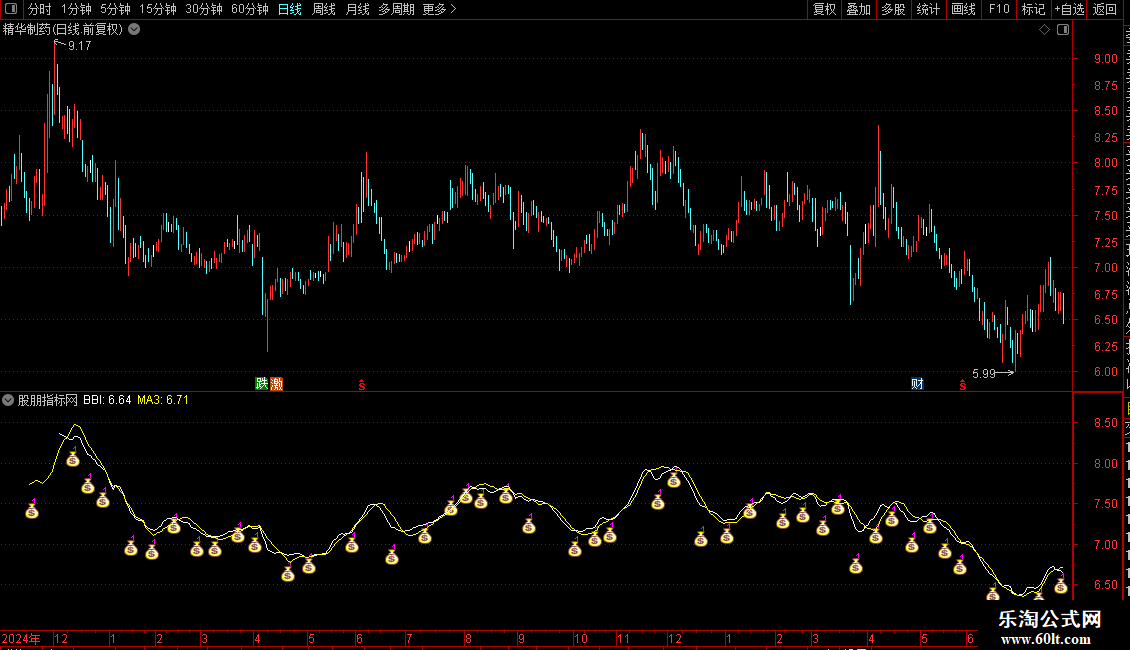Image resolution: width=1130 pixels, height=650 pixels.
Task: Open the 多周期 multi-period view
Action: coord(396,9)
